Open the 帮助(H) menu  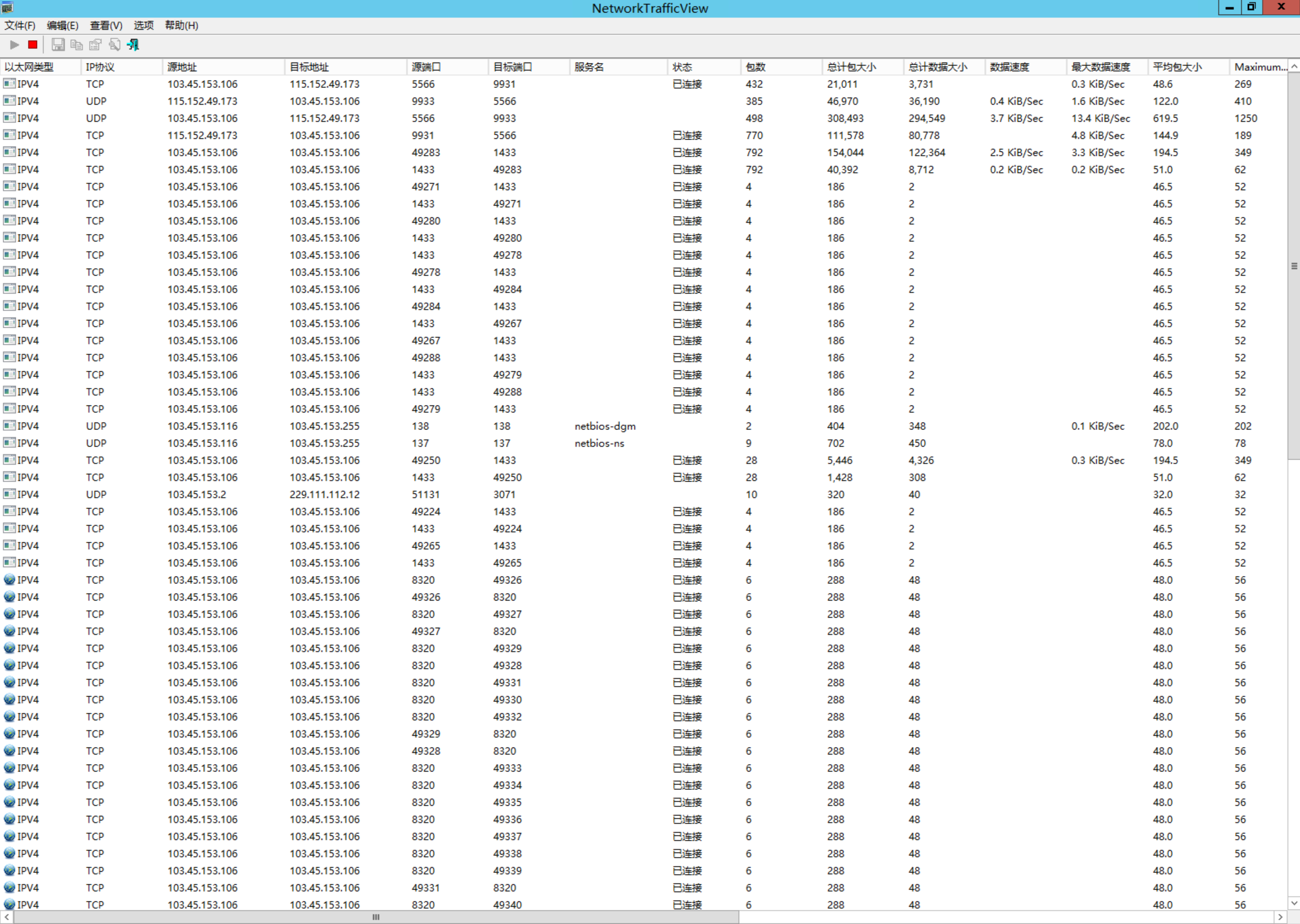click(181, 26)
